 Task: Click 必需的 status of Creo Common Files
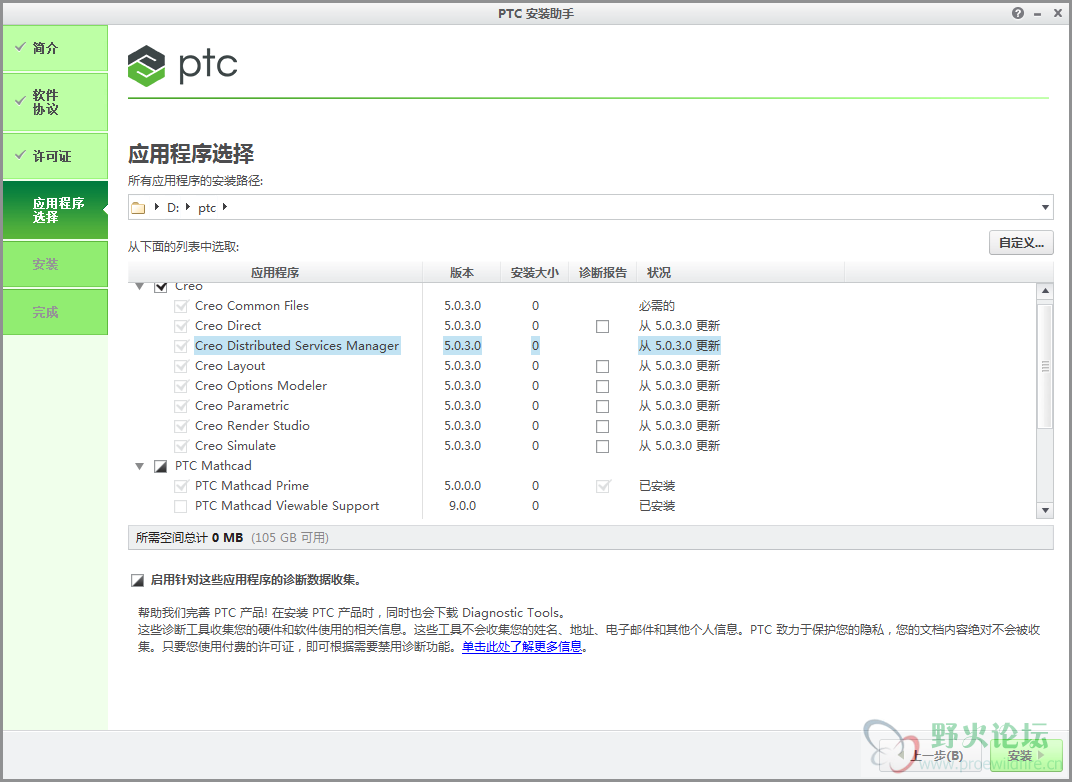click(x=656, y=306)
